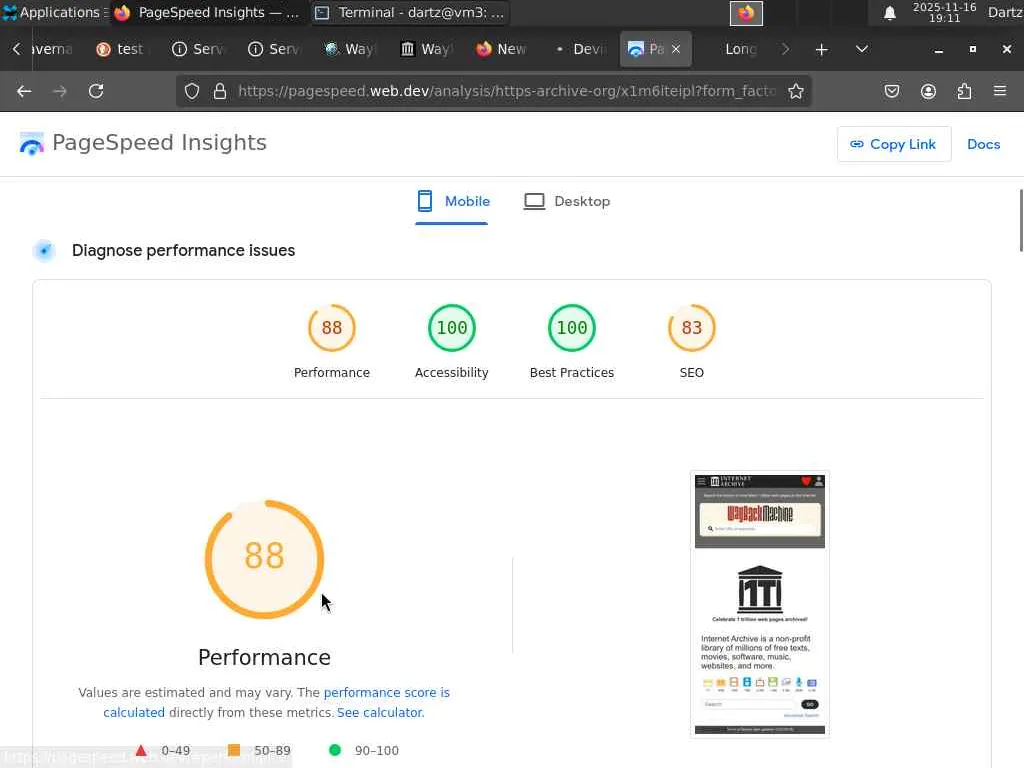
Task: Click PageSpeed Insights Firefox taskbar entry
Action: point(208,12)
